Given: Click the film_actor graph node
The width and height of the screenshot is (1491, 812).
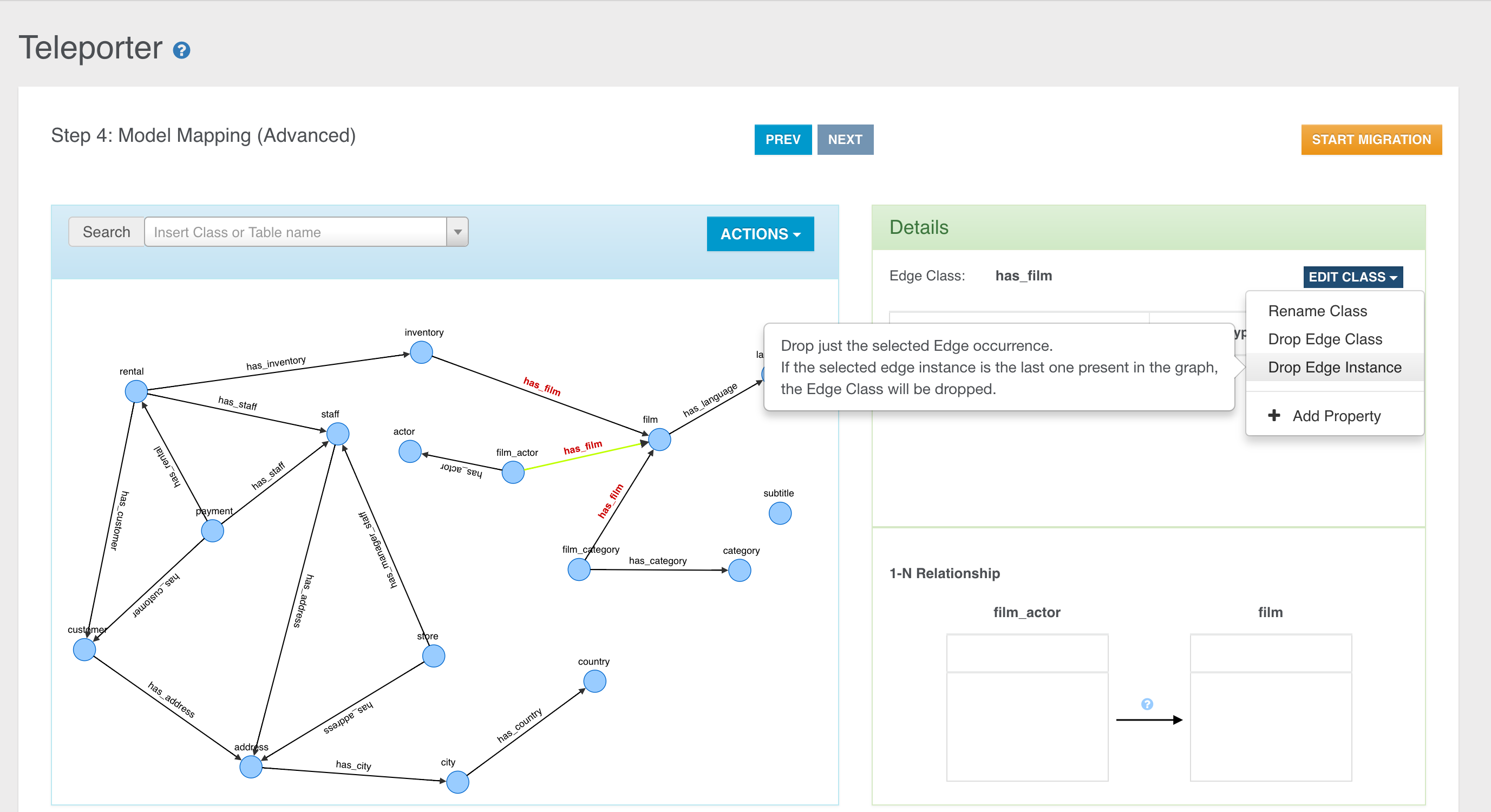Looking at the screenshot, I should (x=513, y=472).
